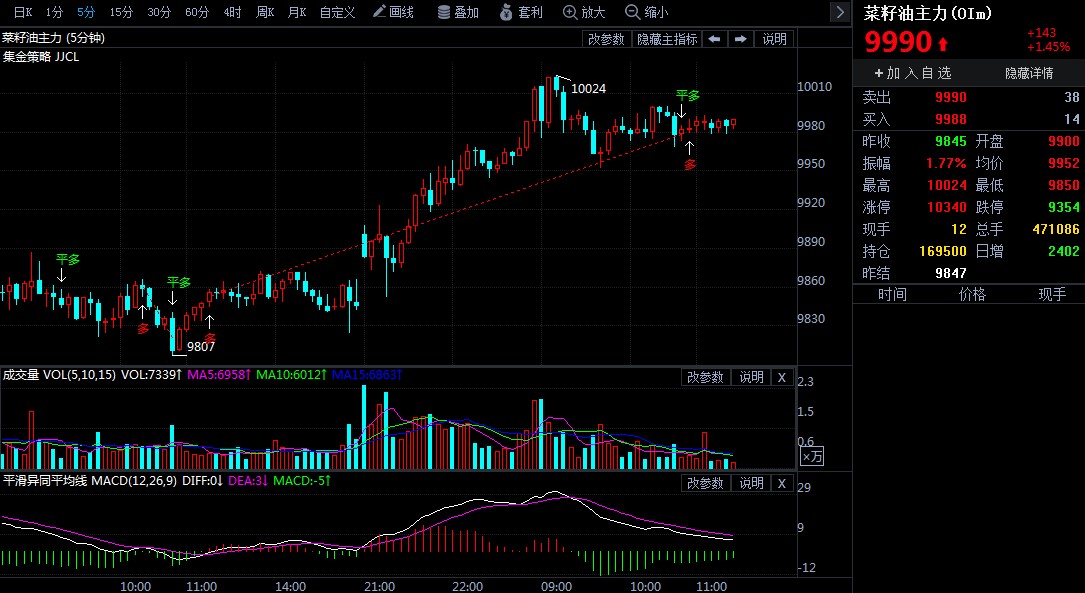Click the 买入 bid price row

click(971, 120)
